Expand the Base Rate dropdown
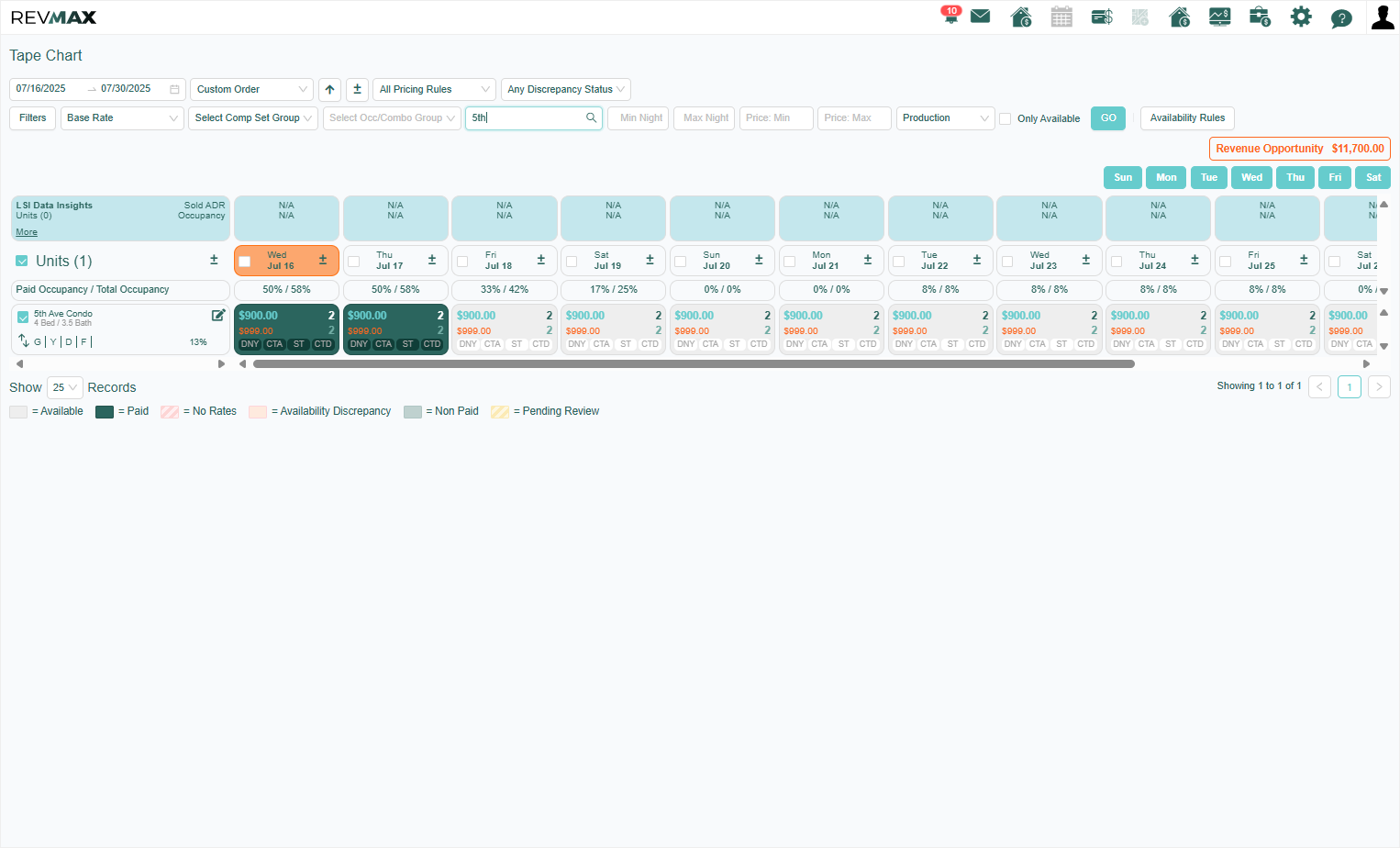 (122, 118)
